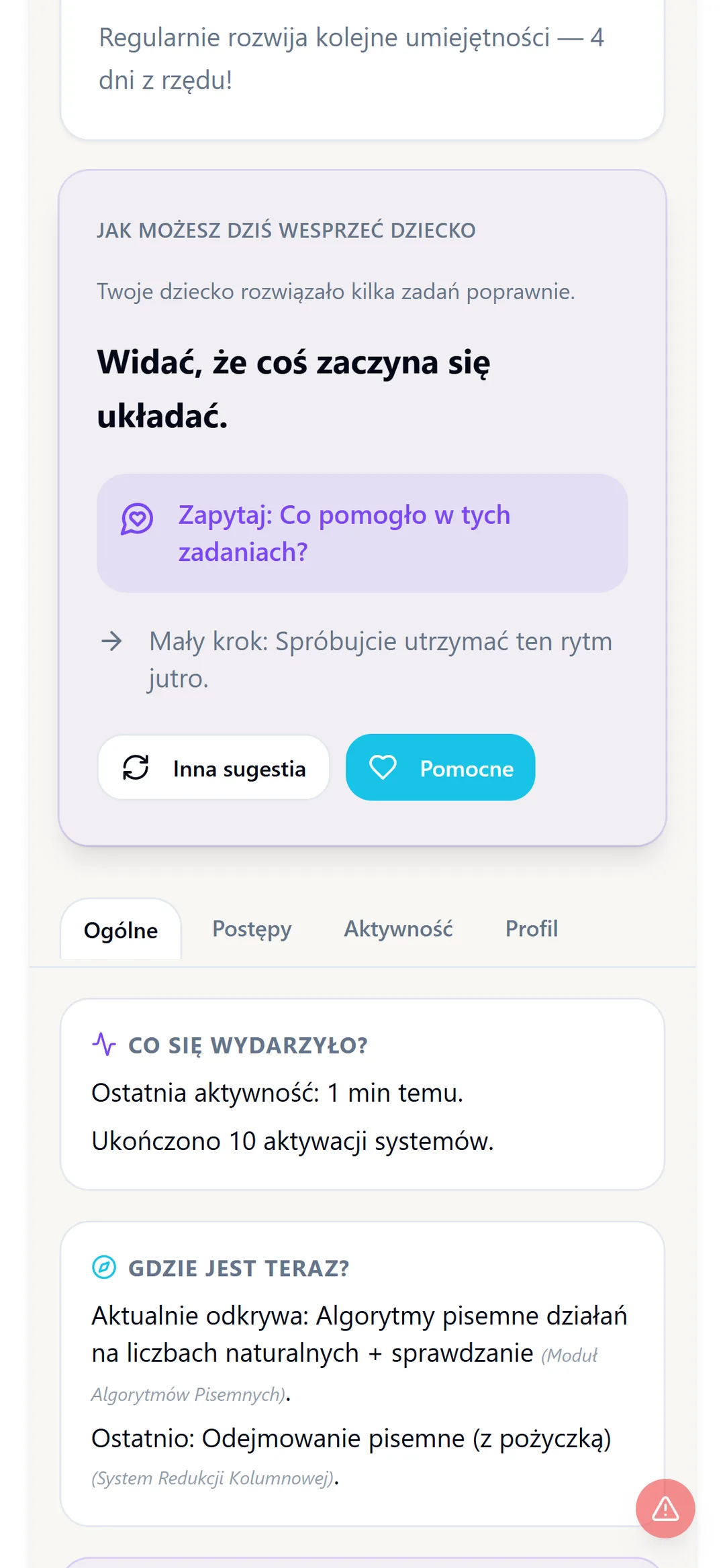Select the Ogólne tab
This screenshot has height=1568, width=725.
click(121, 930)
